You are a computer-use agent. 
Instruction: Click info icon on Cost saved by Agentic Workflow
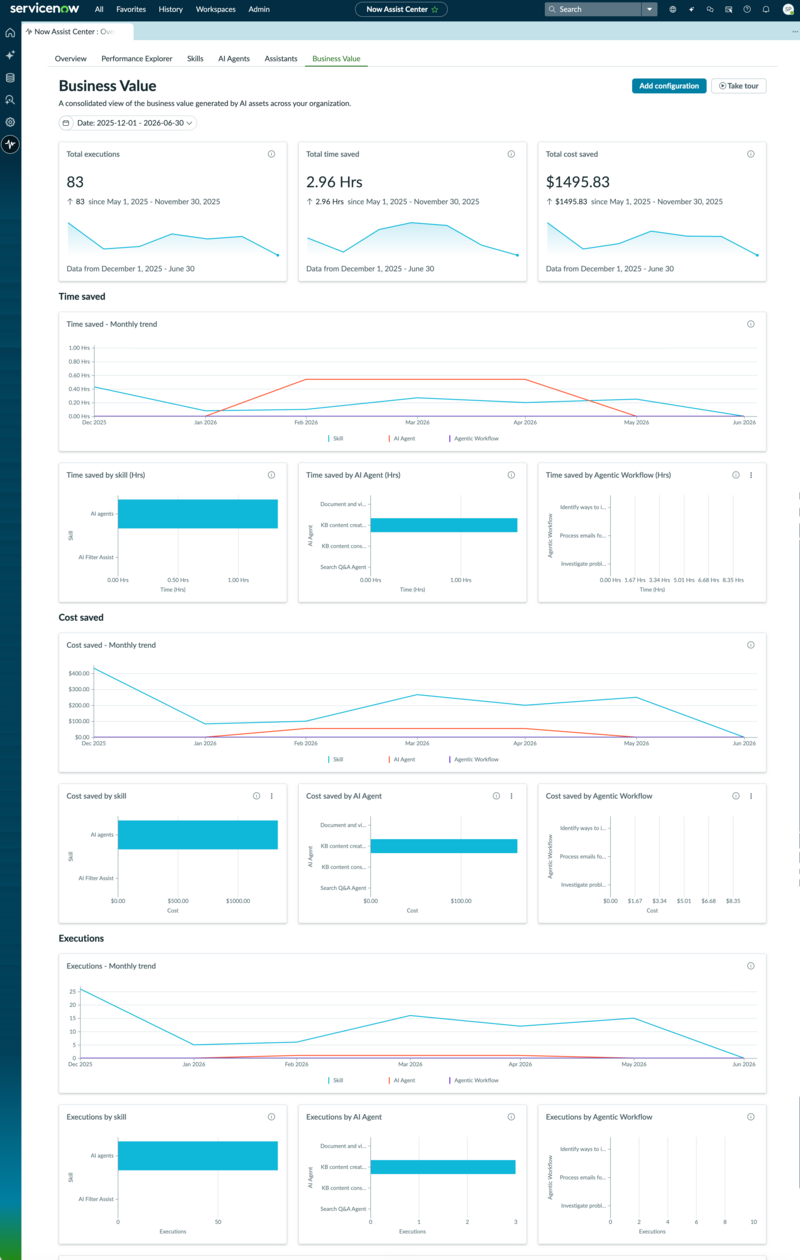click(x=736, y=796)
